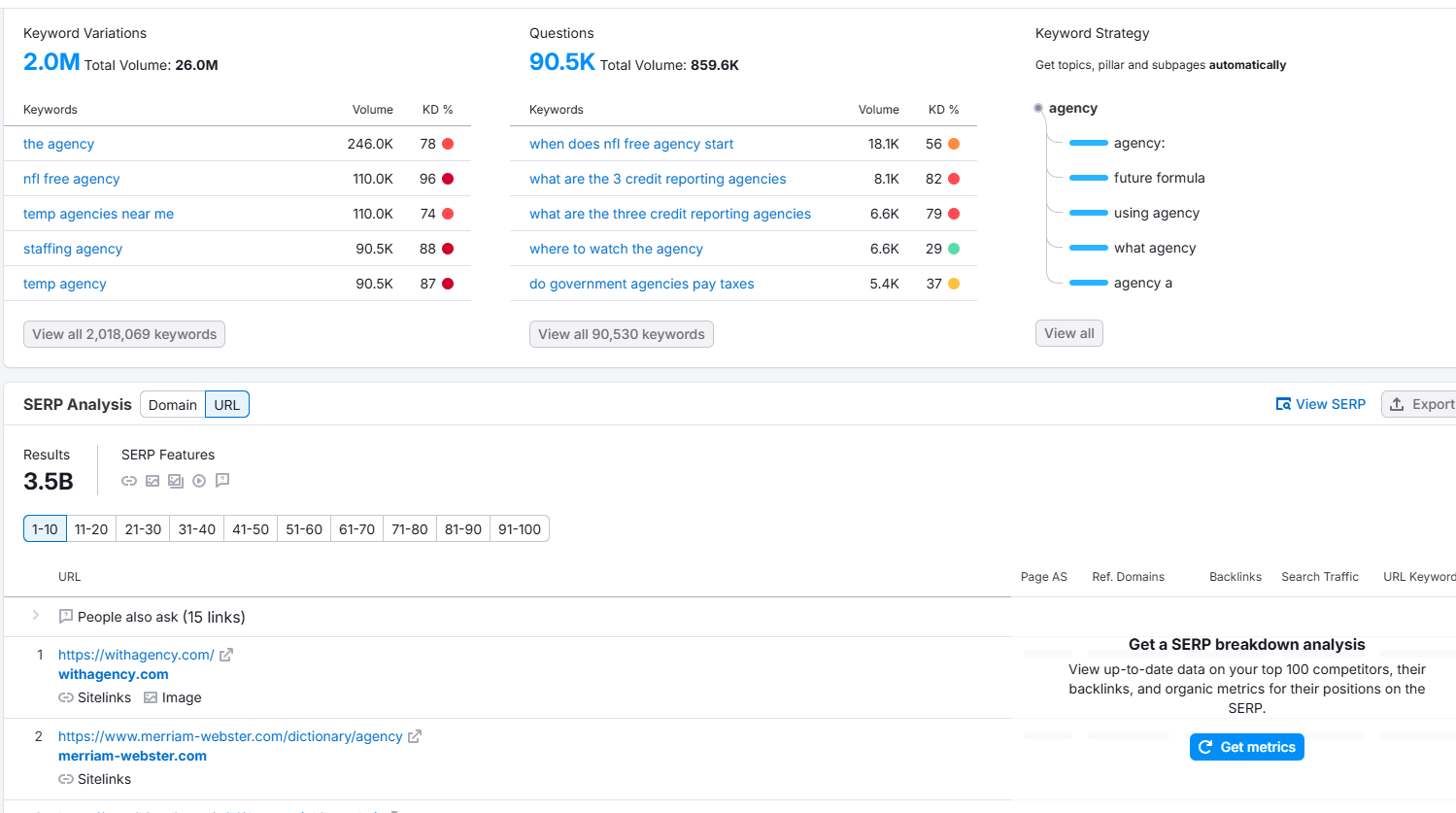This screenshot has width=1456, height=813.
Task: Click the Export button
Action: click(1421, 404)
